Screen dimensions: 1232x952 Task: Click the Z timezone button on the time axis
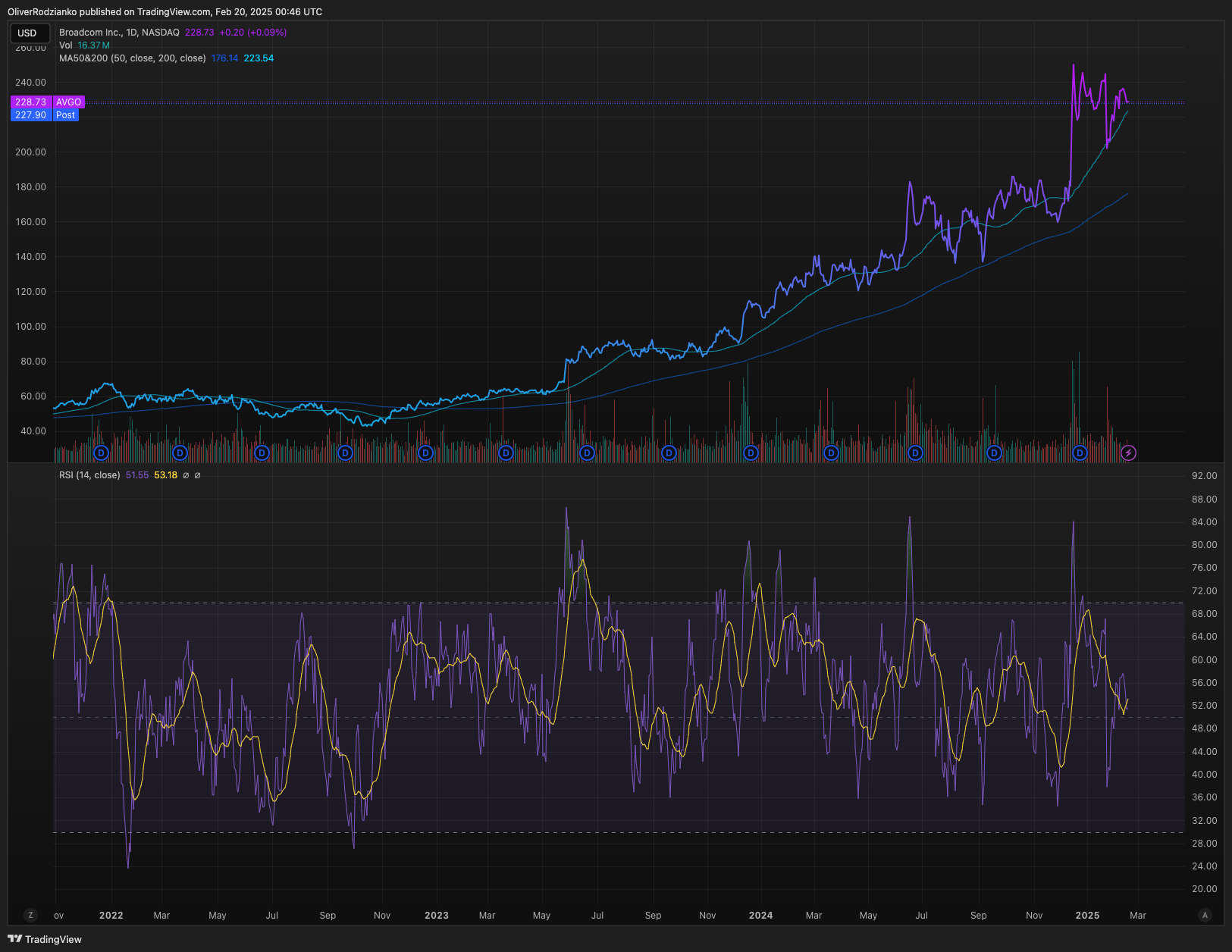(x=31, y=915)
